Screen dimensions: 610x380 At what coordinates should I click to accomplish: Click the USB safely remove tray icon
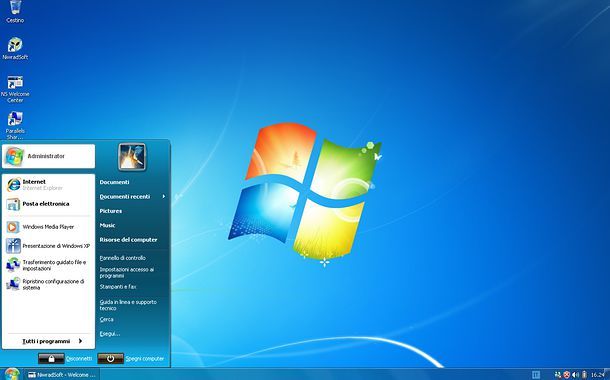pyautogui.click(x=584, y=375)
